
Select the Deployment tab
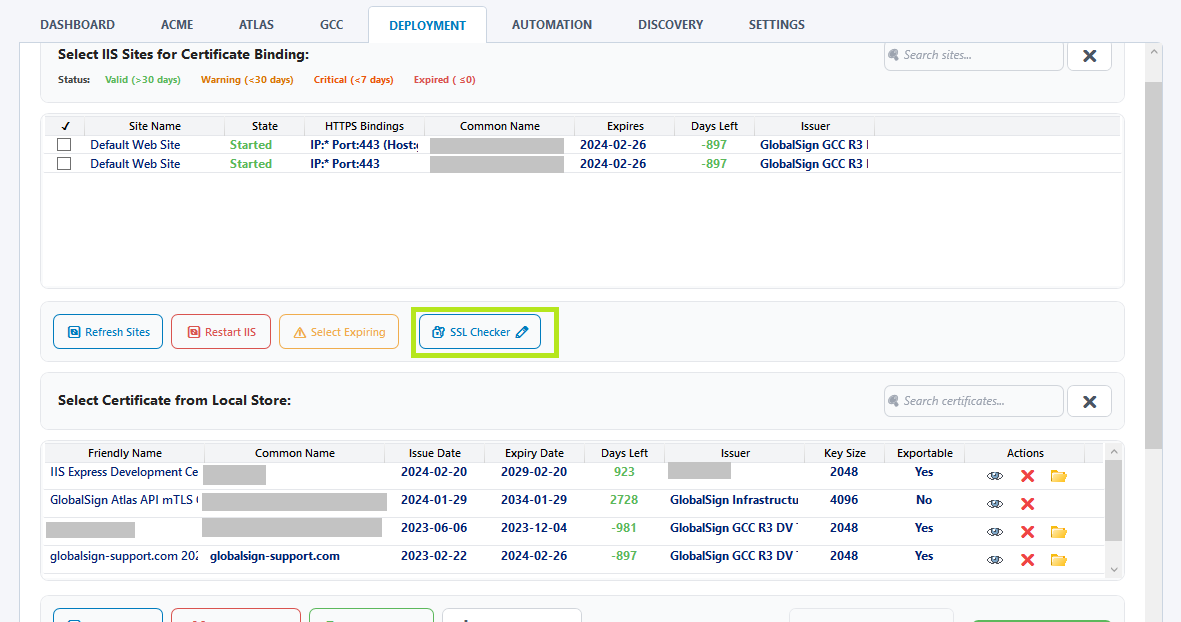pos(427,25)
